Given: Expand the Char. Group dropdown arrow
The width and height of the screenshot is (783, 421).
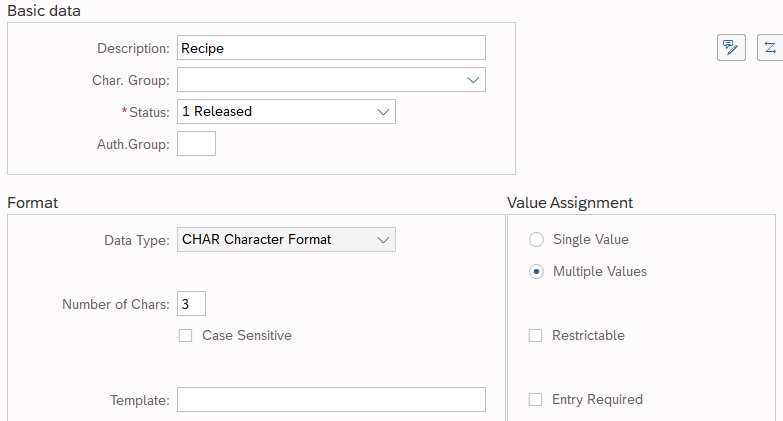Looking at the screenshot, I should pyautogui.click(x=473, y=80).
